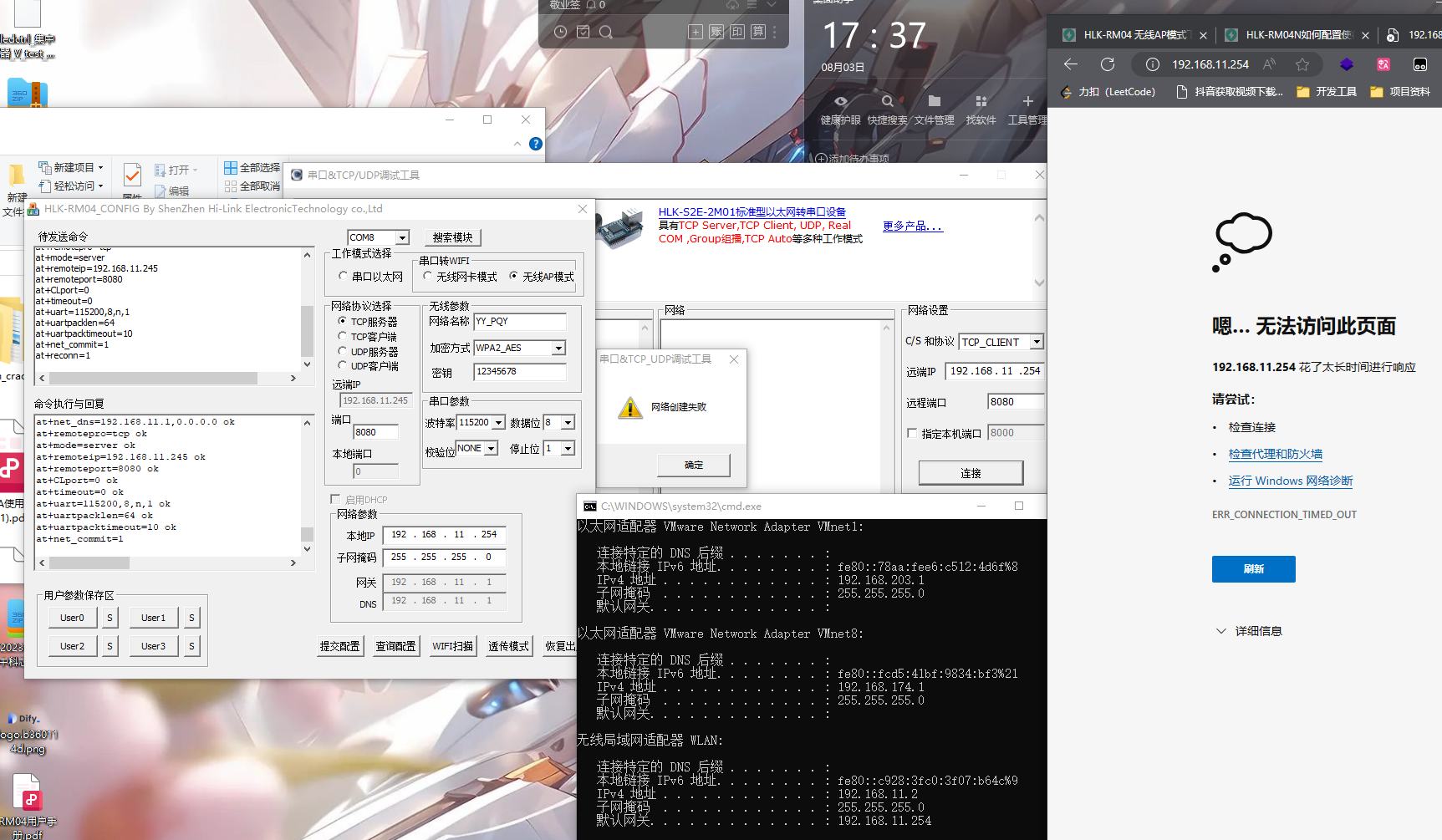This screenshot has width=1442, height=840.
Task: Open the 停止位 dropdown
Action: pos(568,449)
